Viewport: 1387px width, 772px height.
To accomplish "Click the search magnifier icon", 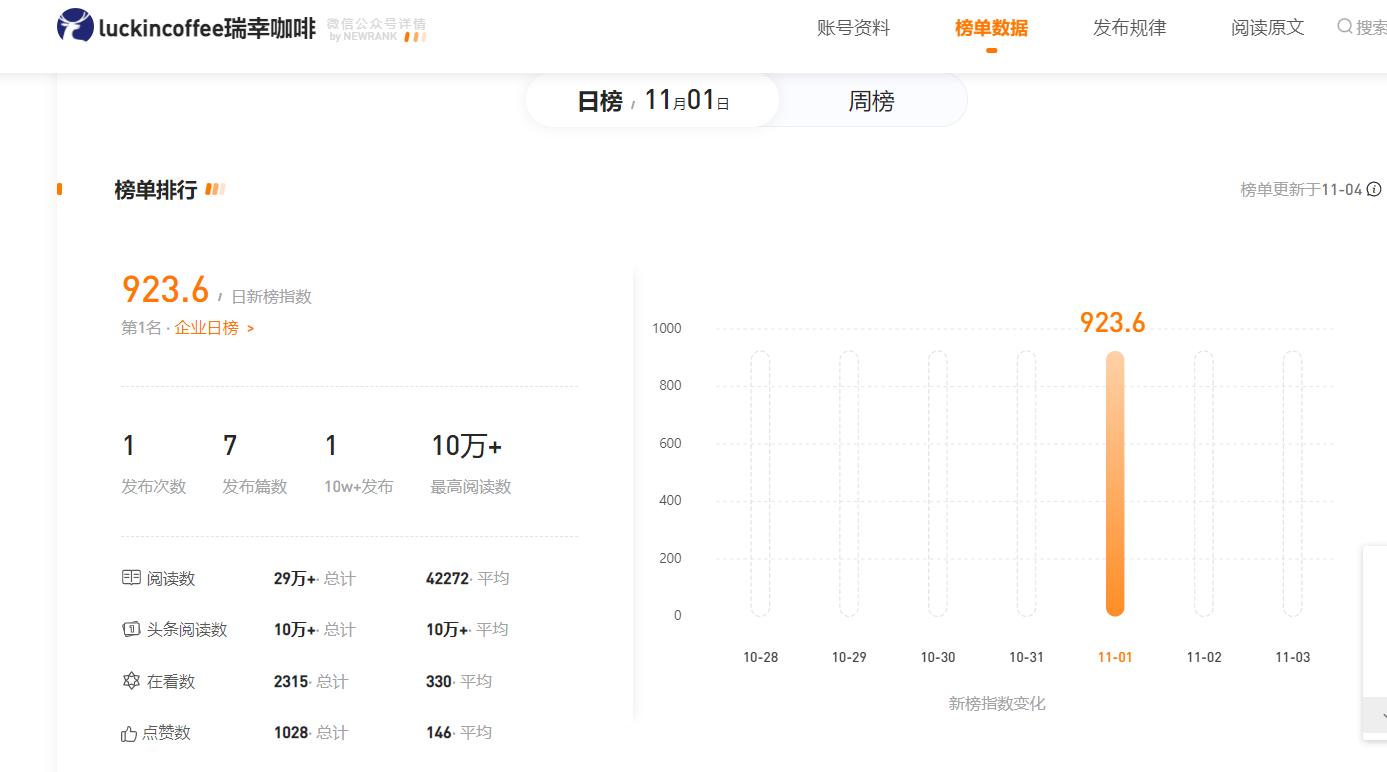I will (1345, 27).
